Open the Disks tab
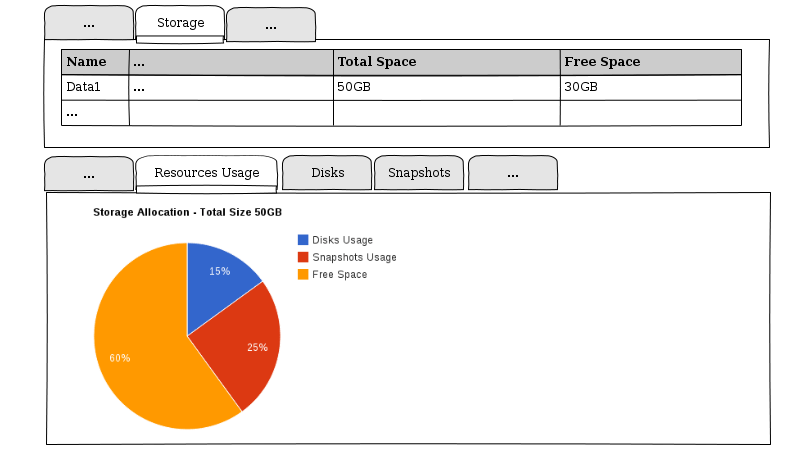Screen dimensions: 800x458 pyautogui.click(x=327, y=173)
